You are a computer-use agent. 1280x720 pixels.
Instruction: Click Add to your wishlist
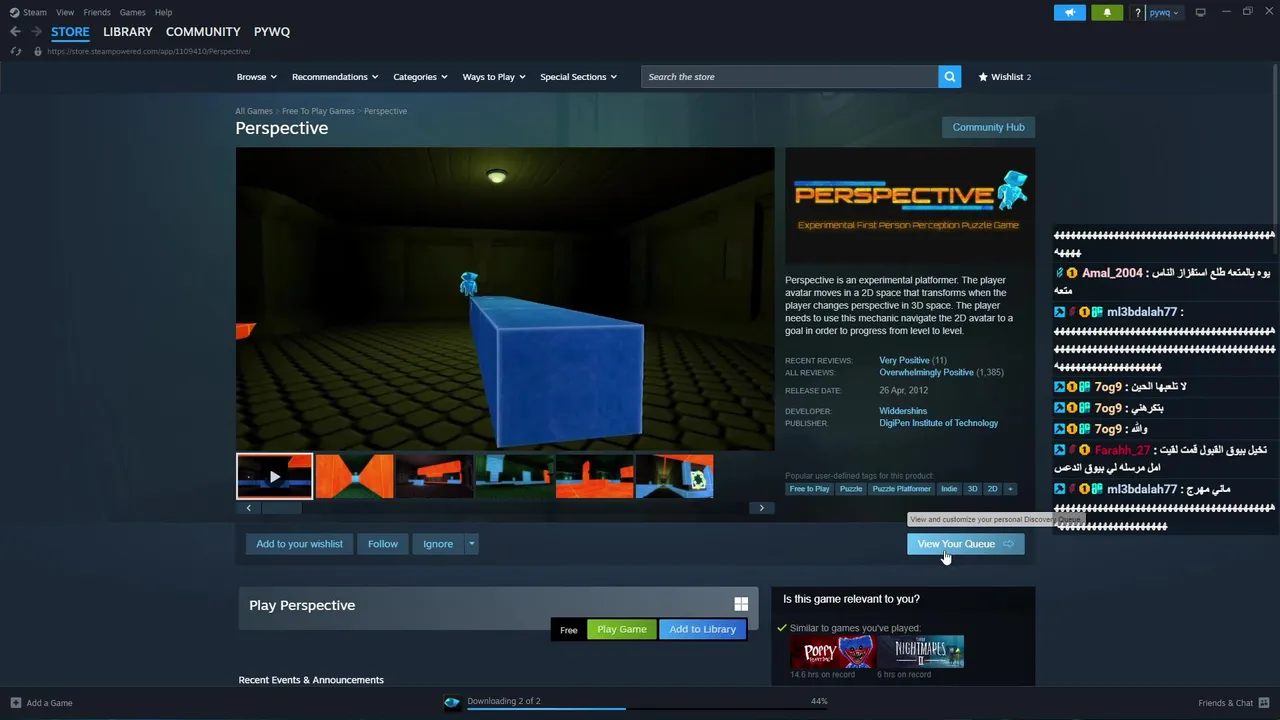(299, 544)
